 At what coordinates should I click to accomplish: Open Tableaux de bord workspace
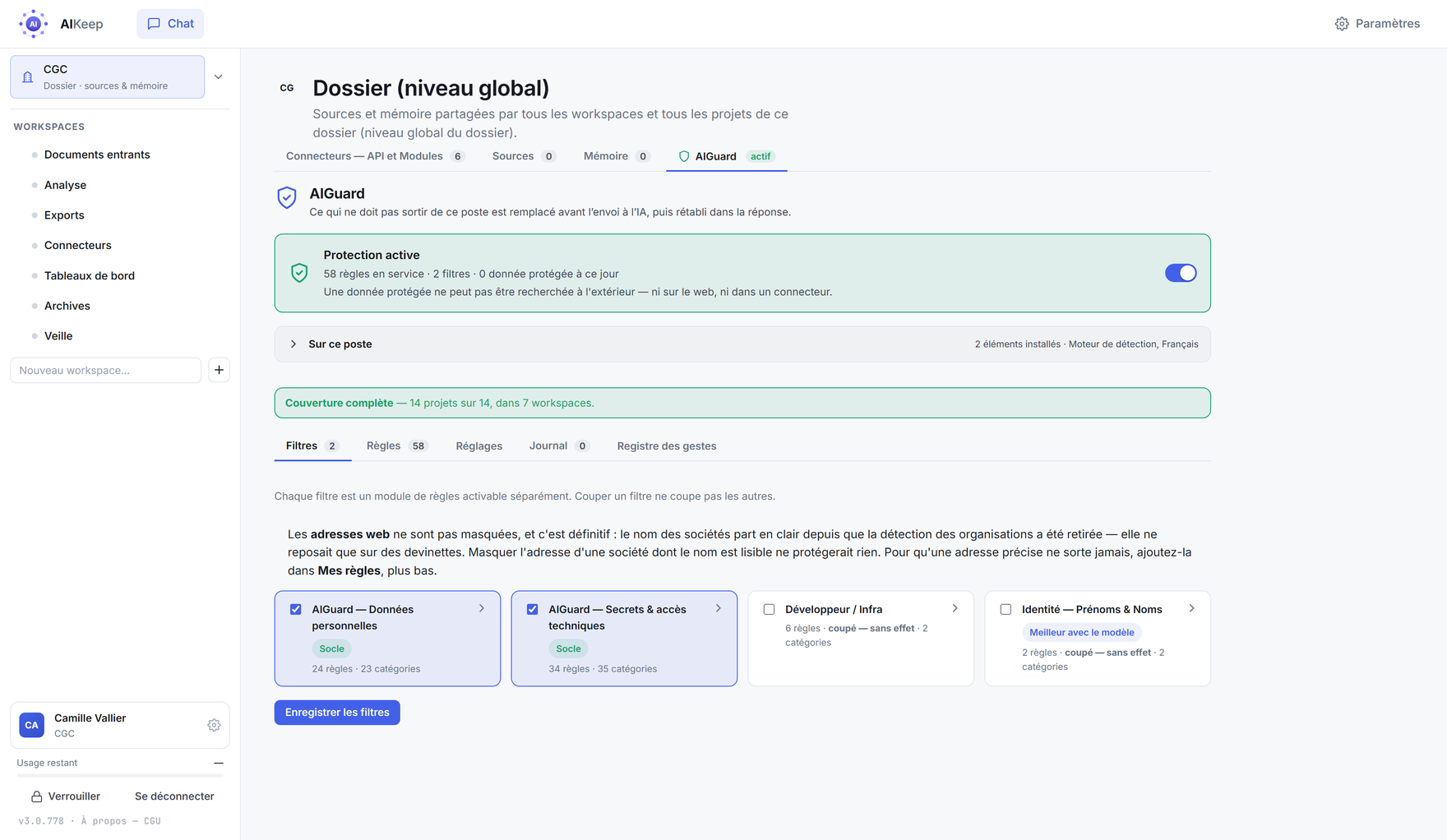pos(89,276)
